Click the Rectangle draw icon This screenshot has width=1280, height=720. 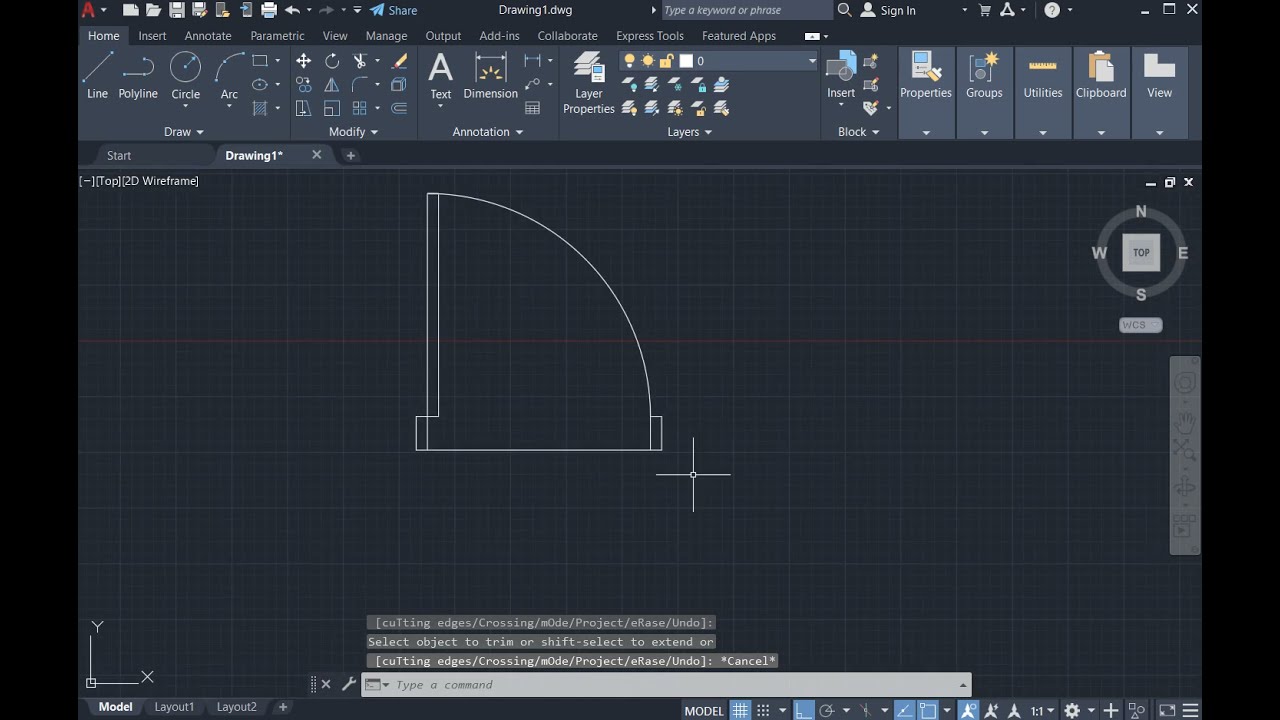point(260,61)
